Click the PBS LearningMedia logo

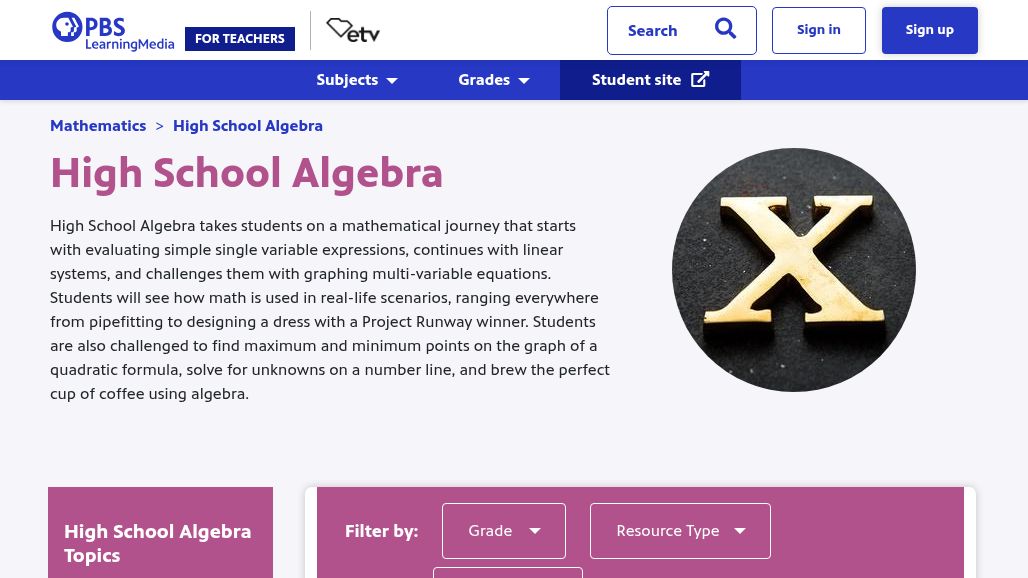112,31
